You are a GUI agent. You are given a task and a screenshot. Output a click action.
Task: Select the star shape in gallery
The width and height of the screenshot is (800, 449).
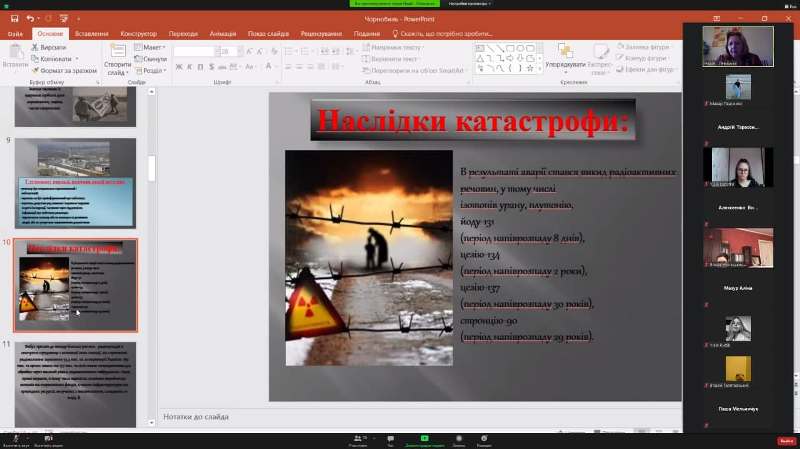tap(530, 68)
